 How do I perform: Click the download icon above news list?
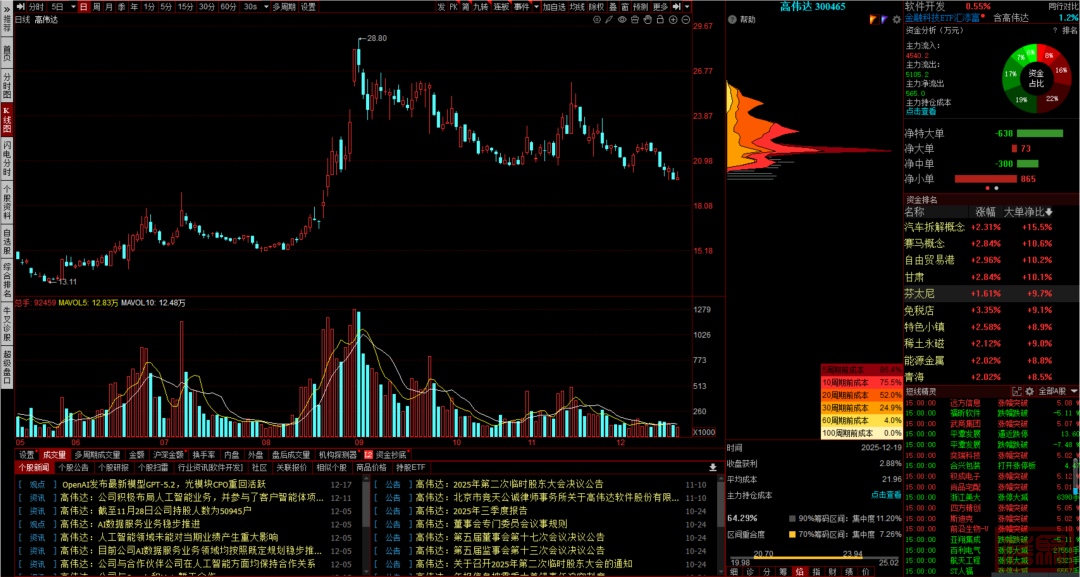[713, 467]
